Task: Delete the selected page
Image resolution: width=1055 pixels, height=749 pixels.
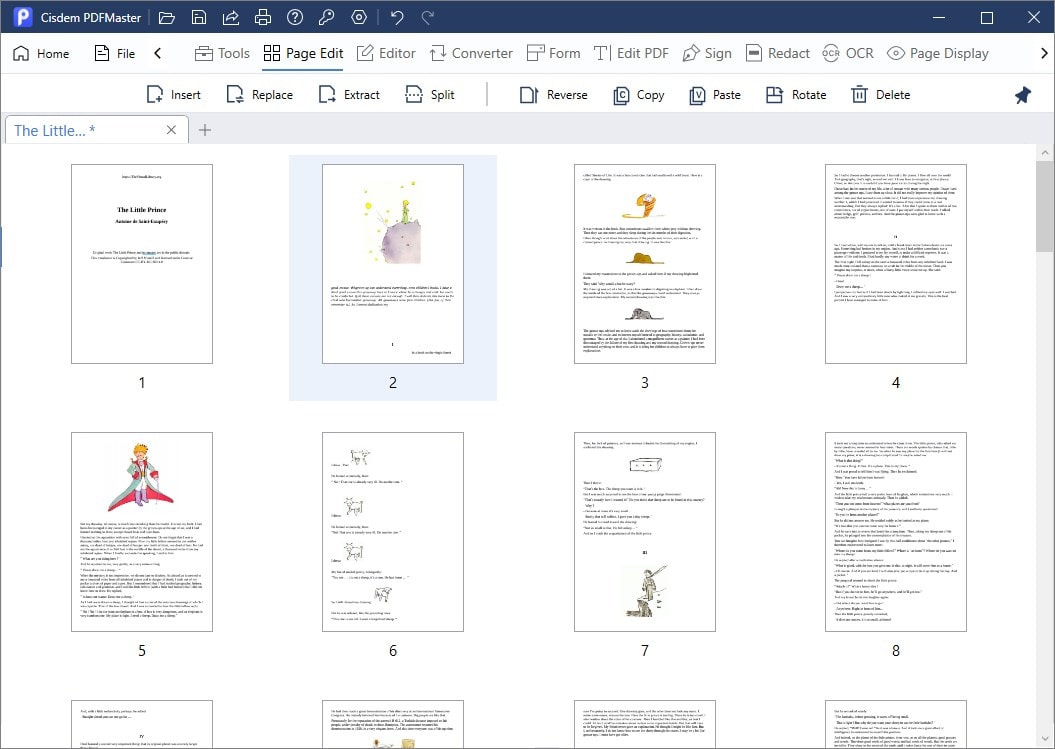Action: [880, 95]
